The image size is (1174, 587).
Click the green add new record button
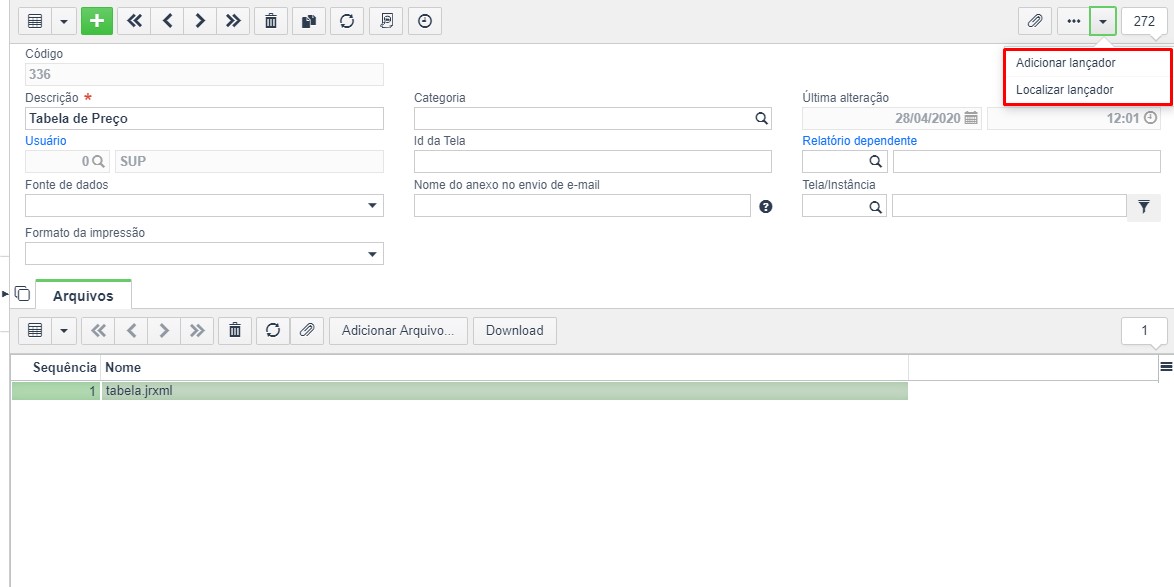pyautogui.click(x=96, y=21)
